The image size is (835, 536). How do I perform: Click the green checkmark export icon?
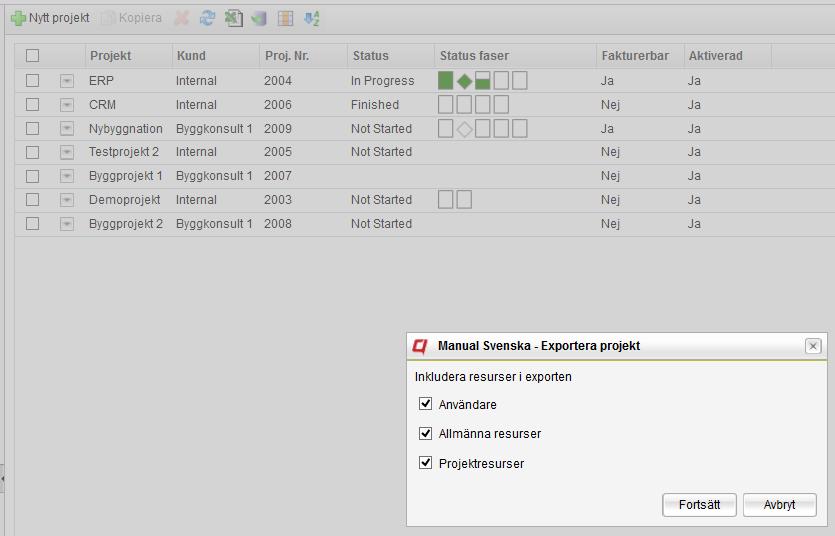[x=259, y=19]
